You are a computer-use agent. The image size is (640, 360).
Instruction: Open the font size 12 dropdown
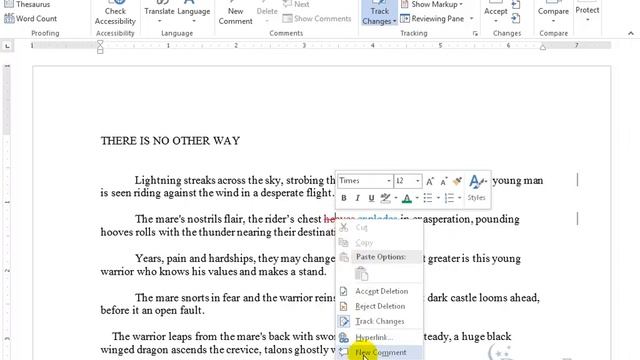[x=417, y=180]
